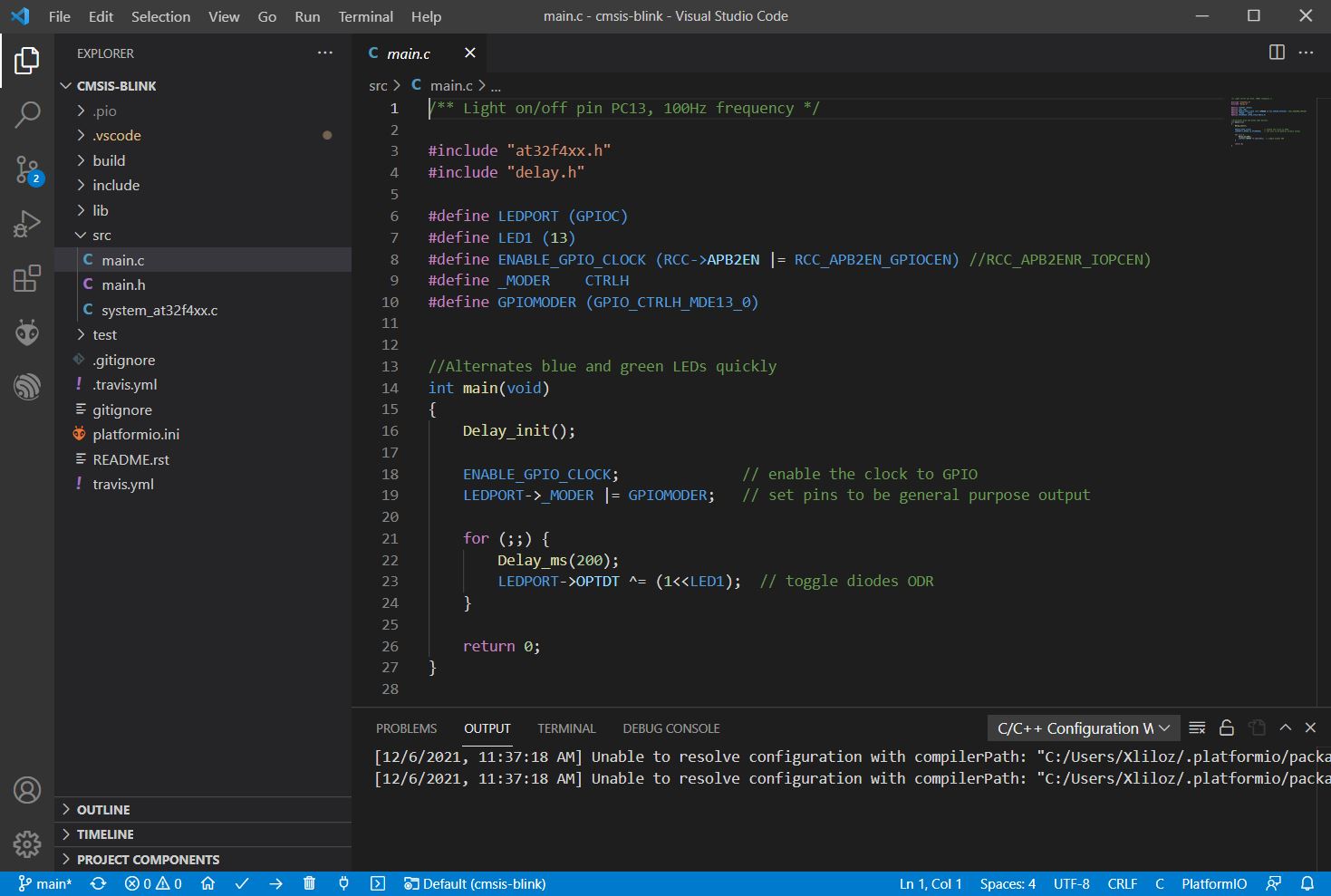
Task: Run PlatformIO Upload arrow
Action: [x=275, y=883]
